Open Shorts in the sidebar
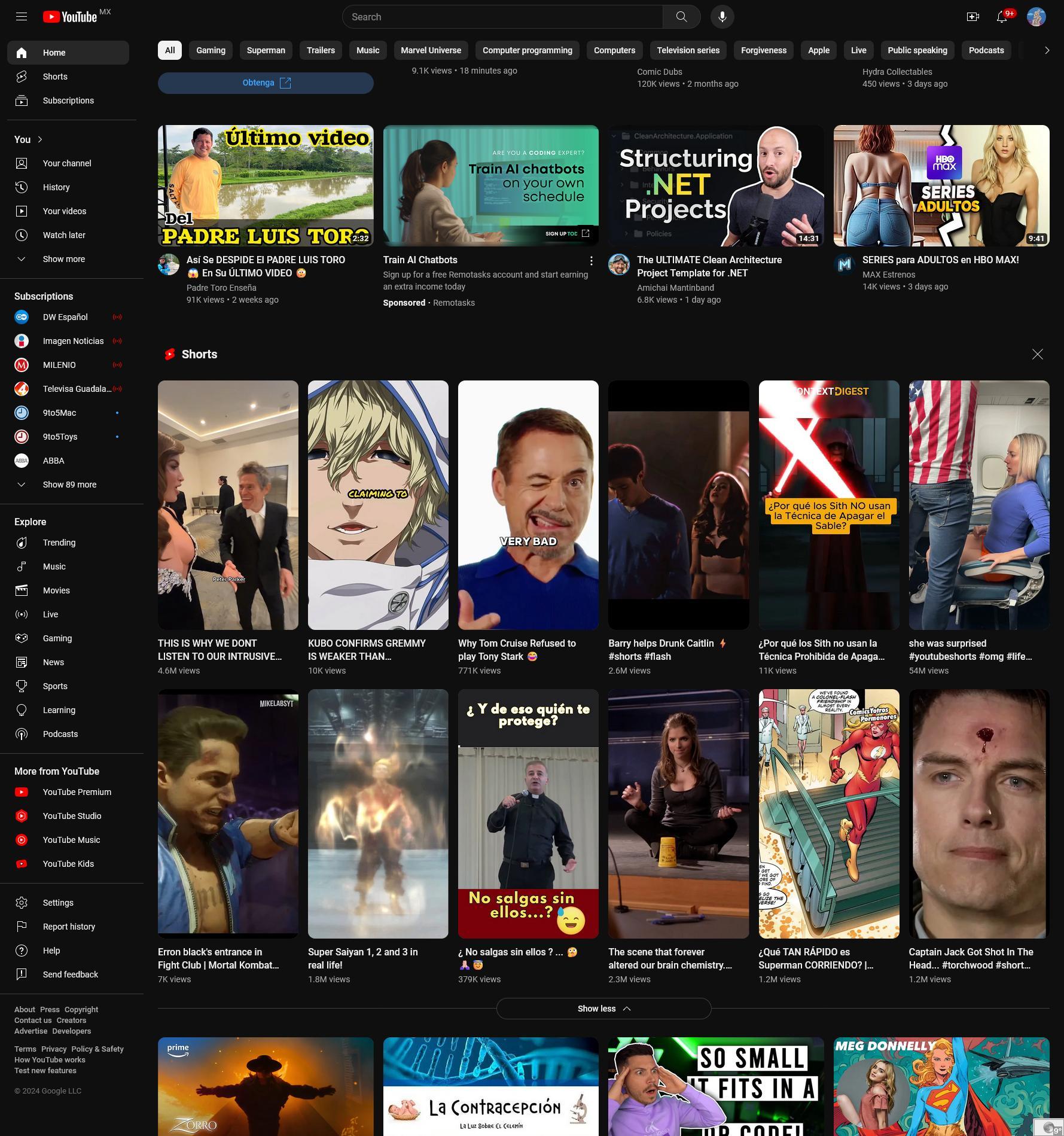Viewport: 1064px width, 1136px height. (68, 77)
